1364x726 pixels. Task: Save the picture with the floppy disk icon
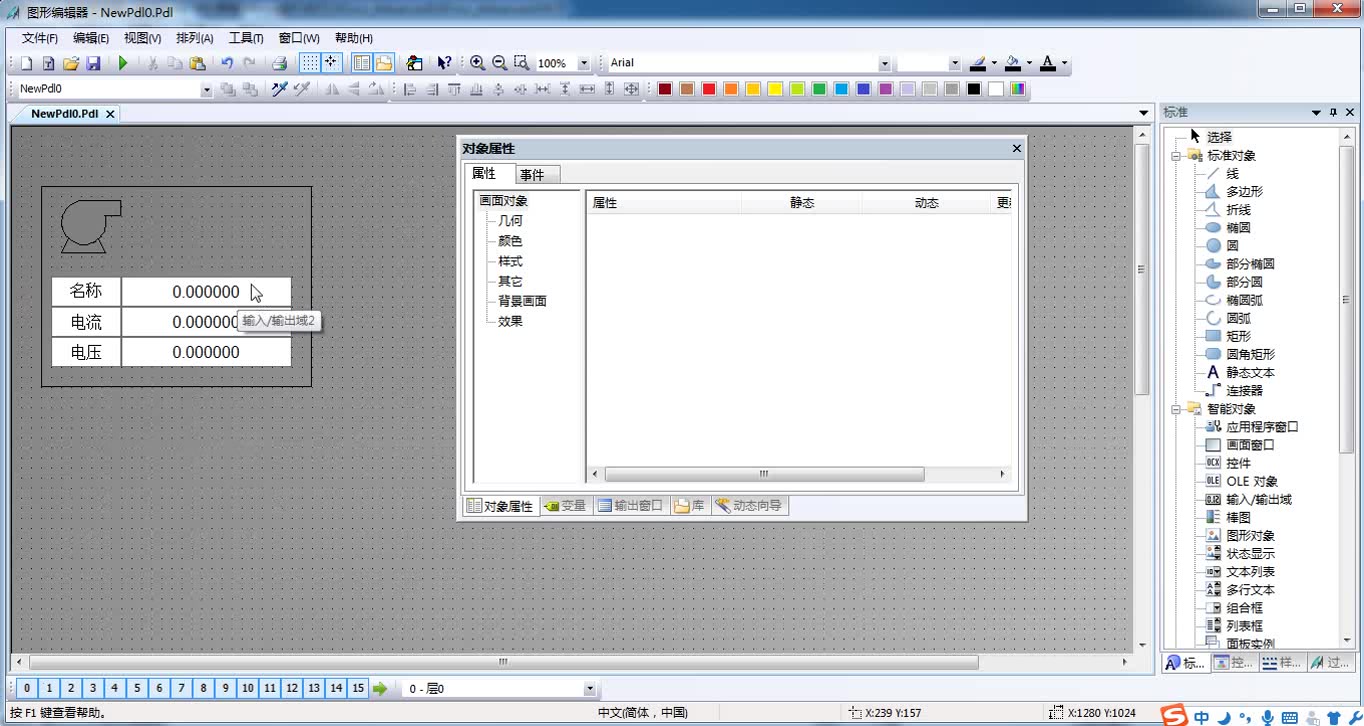click(93, 63)
